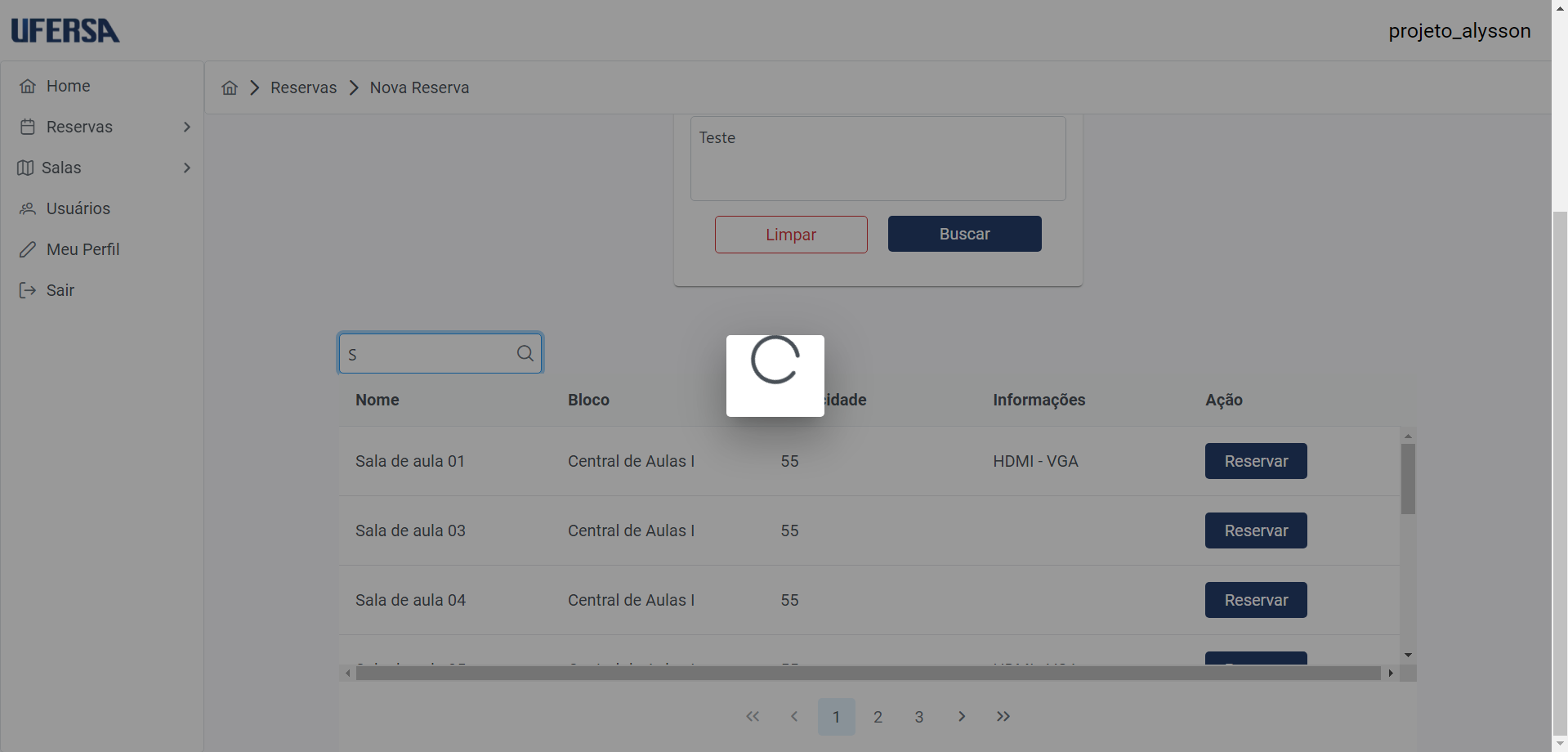
Task: Click the page vertical scrollbar thumb
Action: pos(1560,472)
